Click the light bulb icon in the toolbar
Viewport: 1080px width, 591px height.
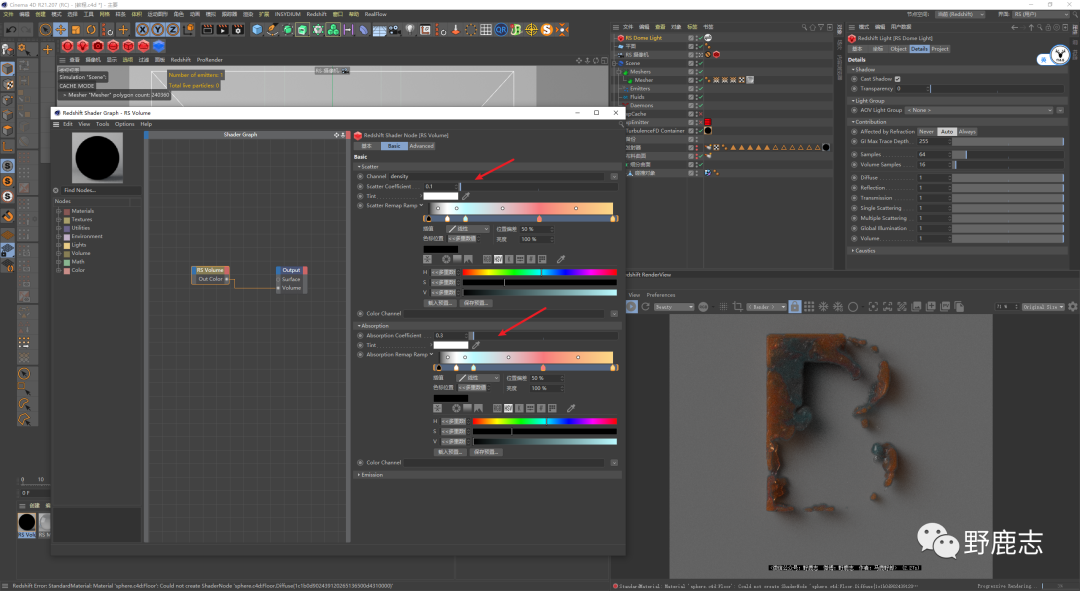(411, 30)
